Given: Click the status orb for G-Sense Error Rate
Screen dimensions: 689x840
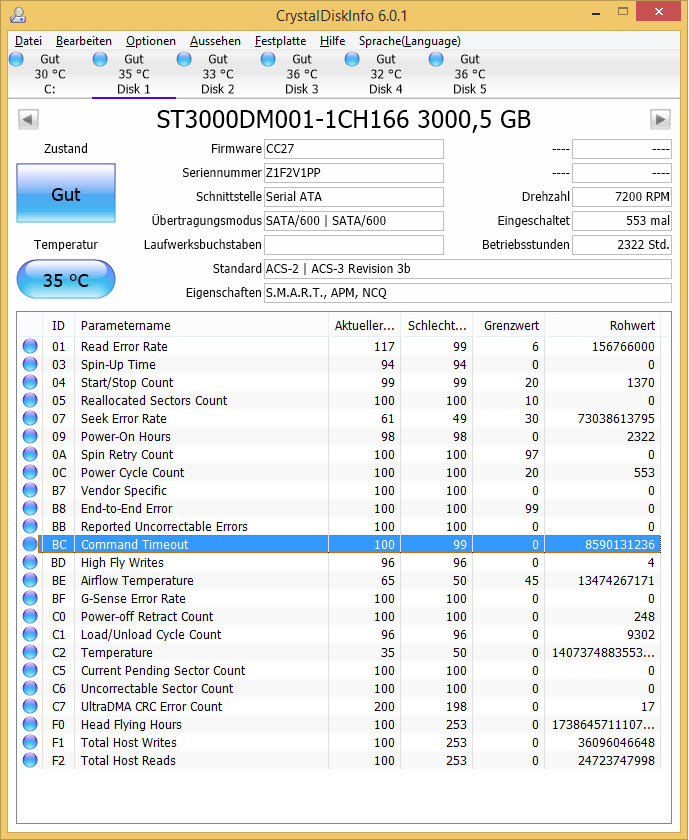Looking at the screenshot, I should click(x=30, y=598).
